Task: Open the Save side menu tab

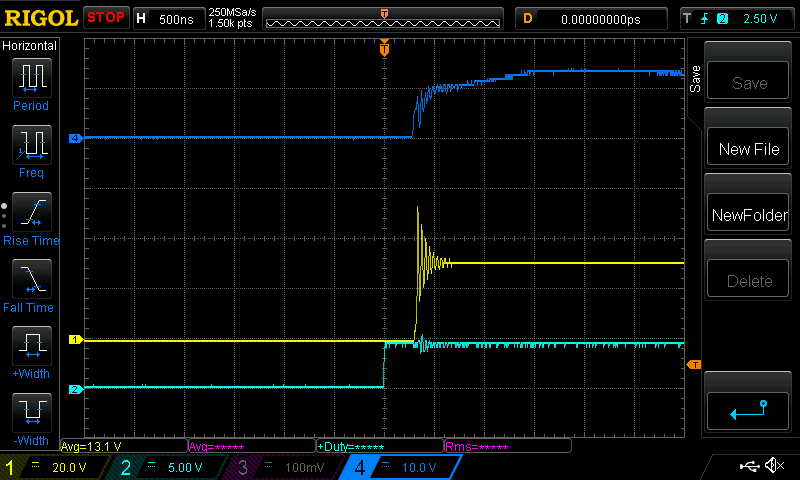Action: point(695,80)
